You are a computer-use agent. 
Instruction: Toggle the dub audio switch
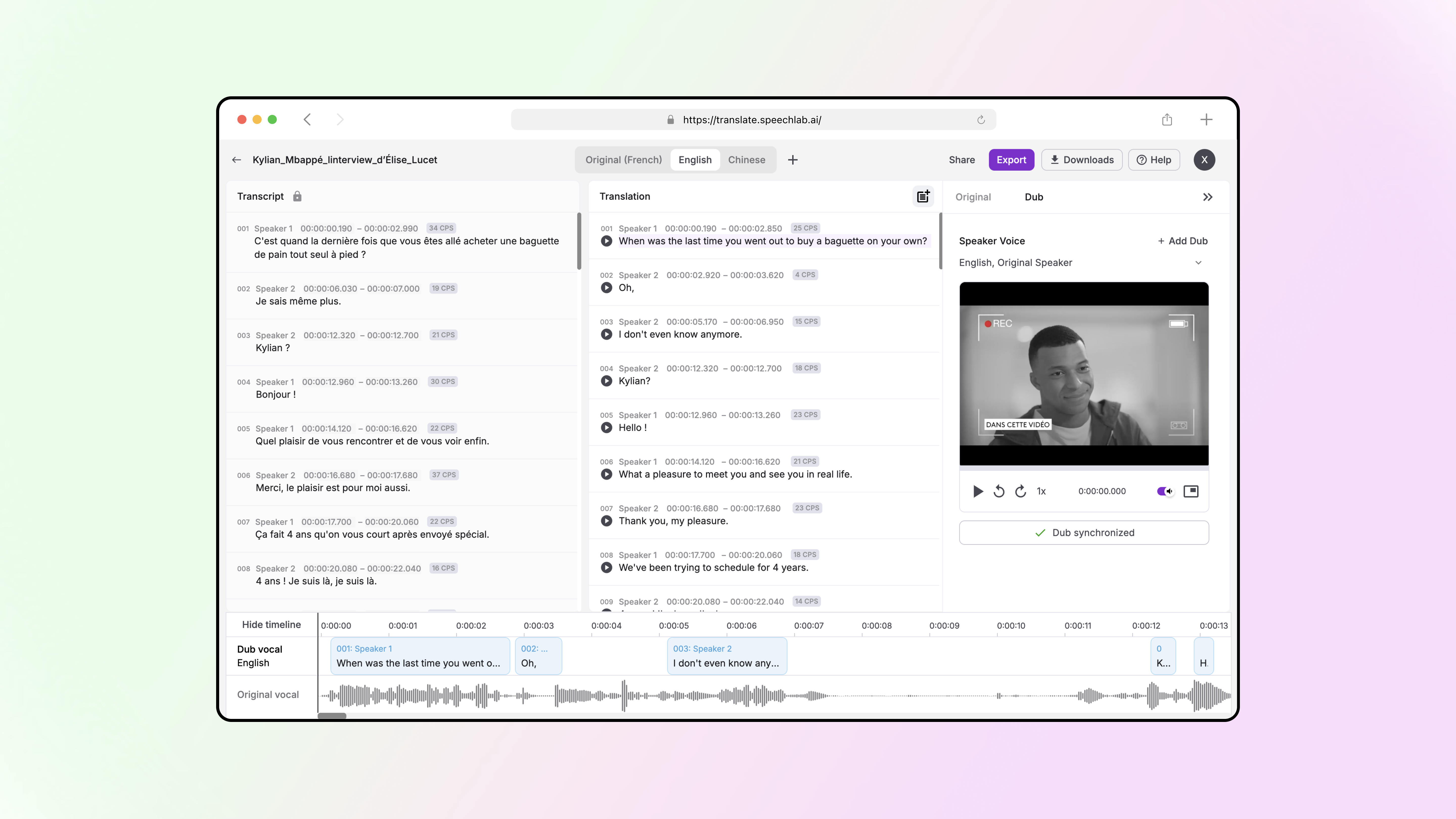1164,491
